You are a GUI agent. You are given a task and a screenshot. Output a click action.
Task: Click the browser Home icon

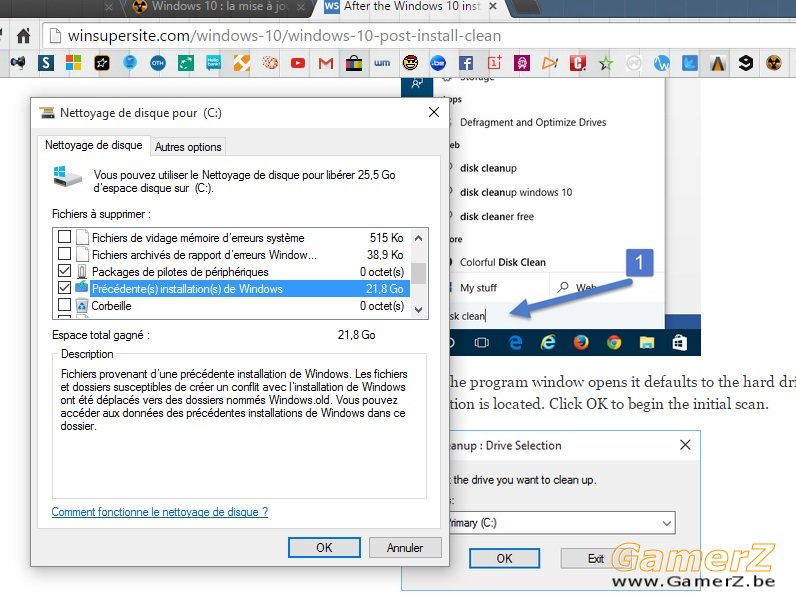(23, 36)
